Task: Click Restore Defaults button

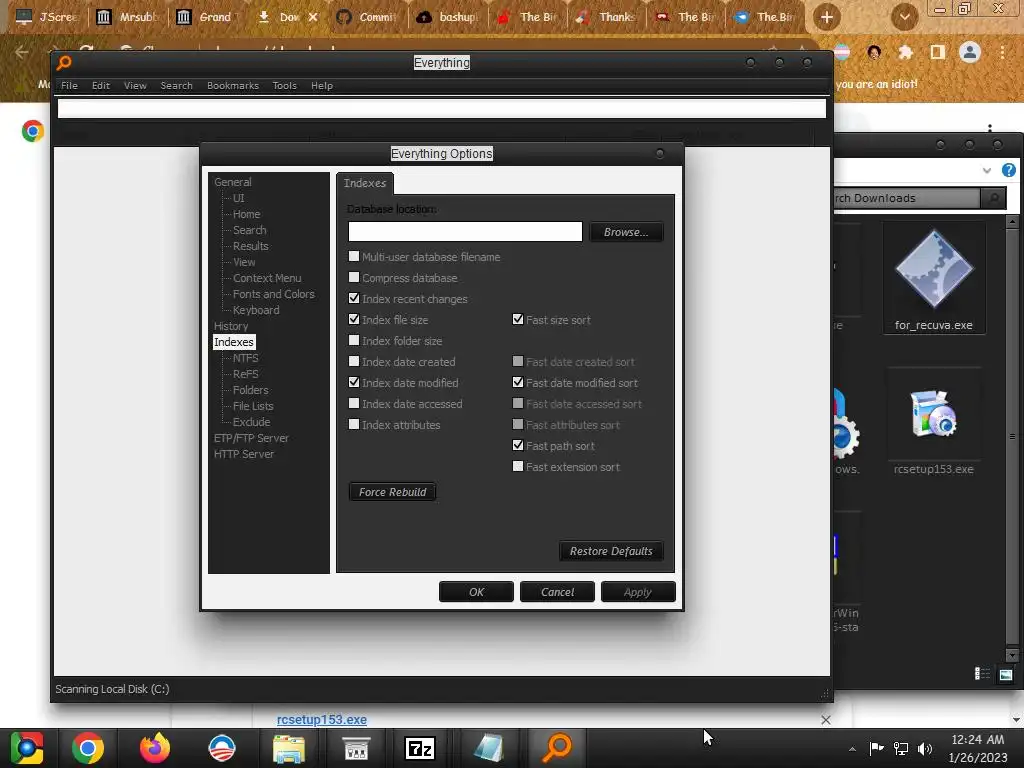Action: [x=611, y=551]
